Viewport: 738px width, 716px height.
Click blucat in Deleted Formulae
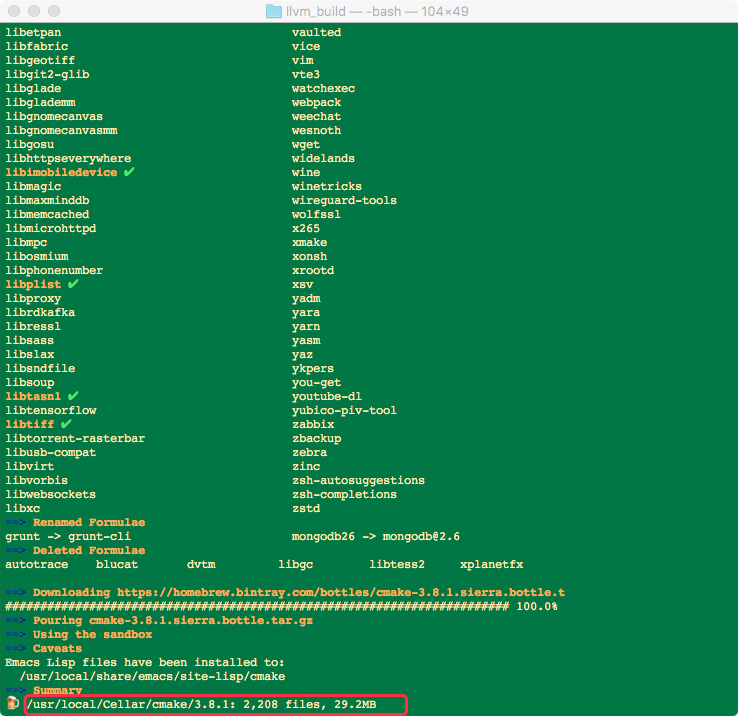pyautogui.click(x=117, y=564)
